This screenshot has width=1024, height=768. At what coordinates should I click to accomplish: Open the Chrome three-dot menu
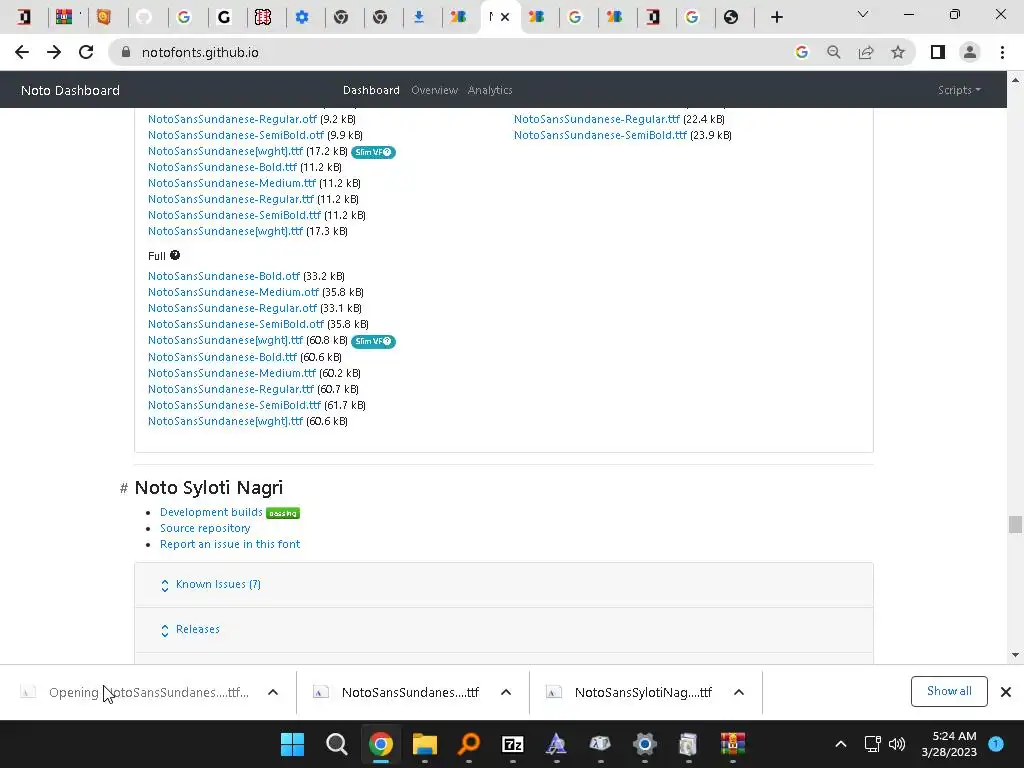click(1002, 52)
